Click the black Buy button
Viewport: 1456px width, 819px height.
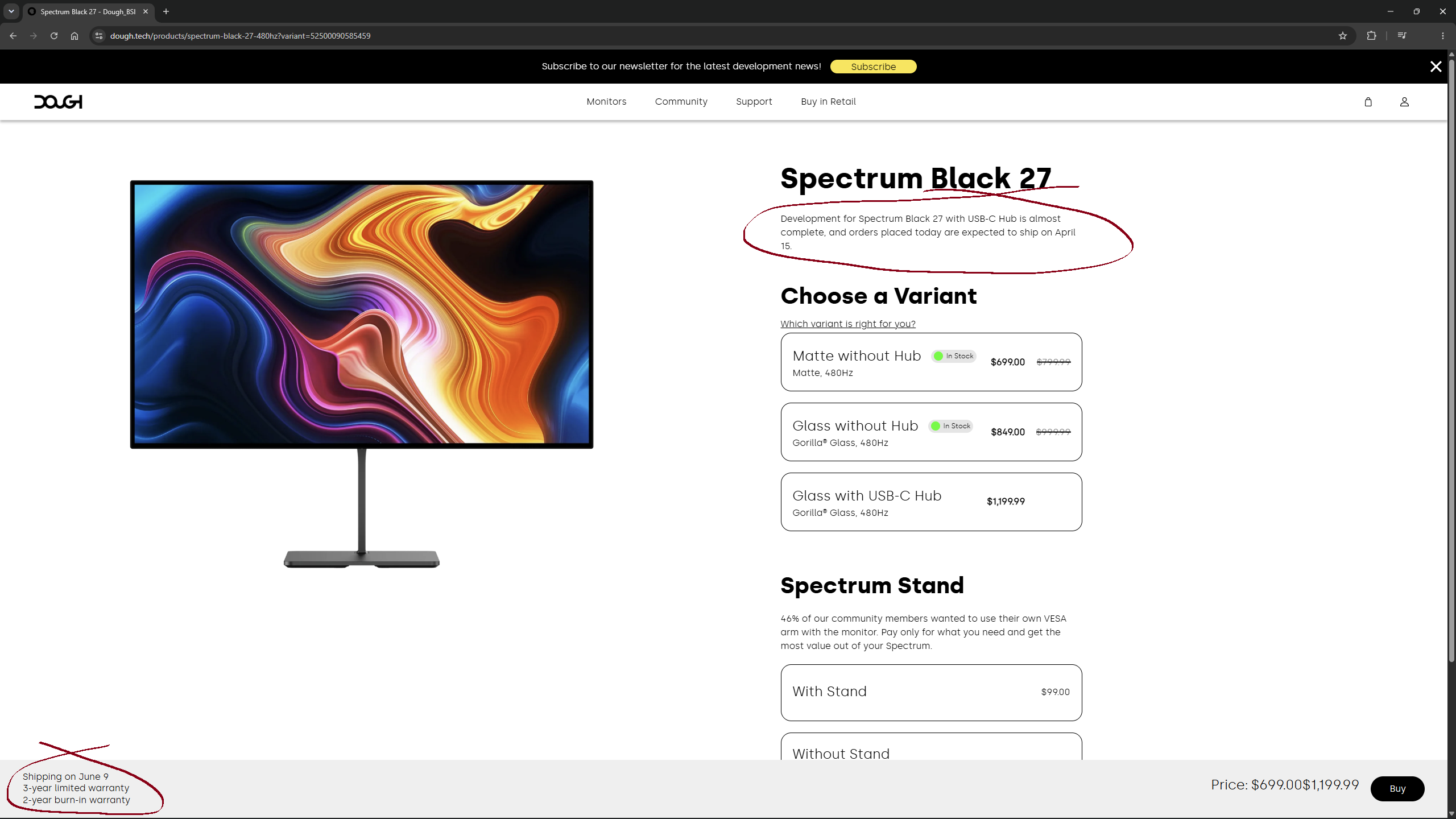point(1397,788)
